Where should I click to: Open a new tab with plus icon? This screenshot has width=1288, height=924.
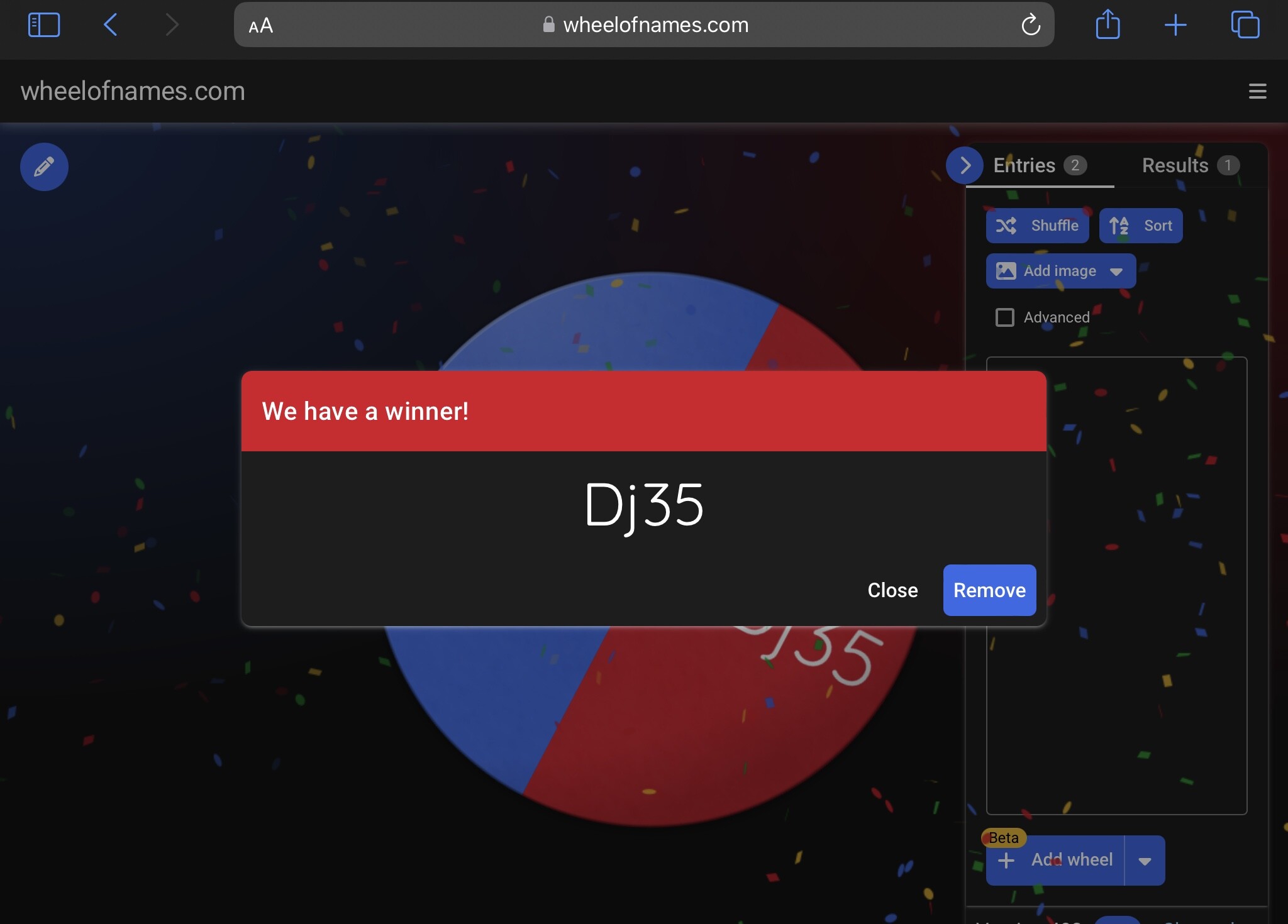pyautogui.click(x=1175, y=25)
